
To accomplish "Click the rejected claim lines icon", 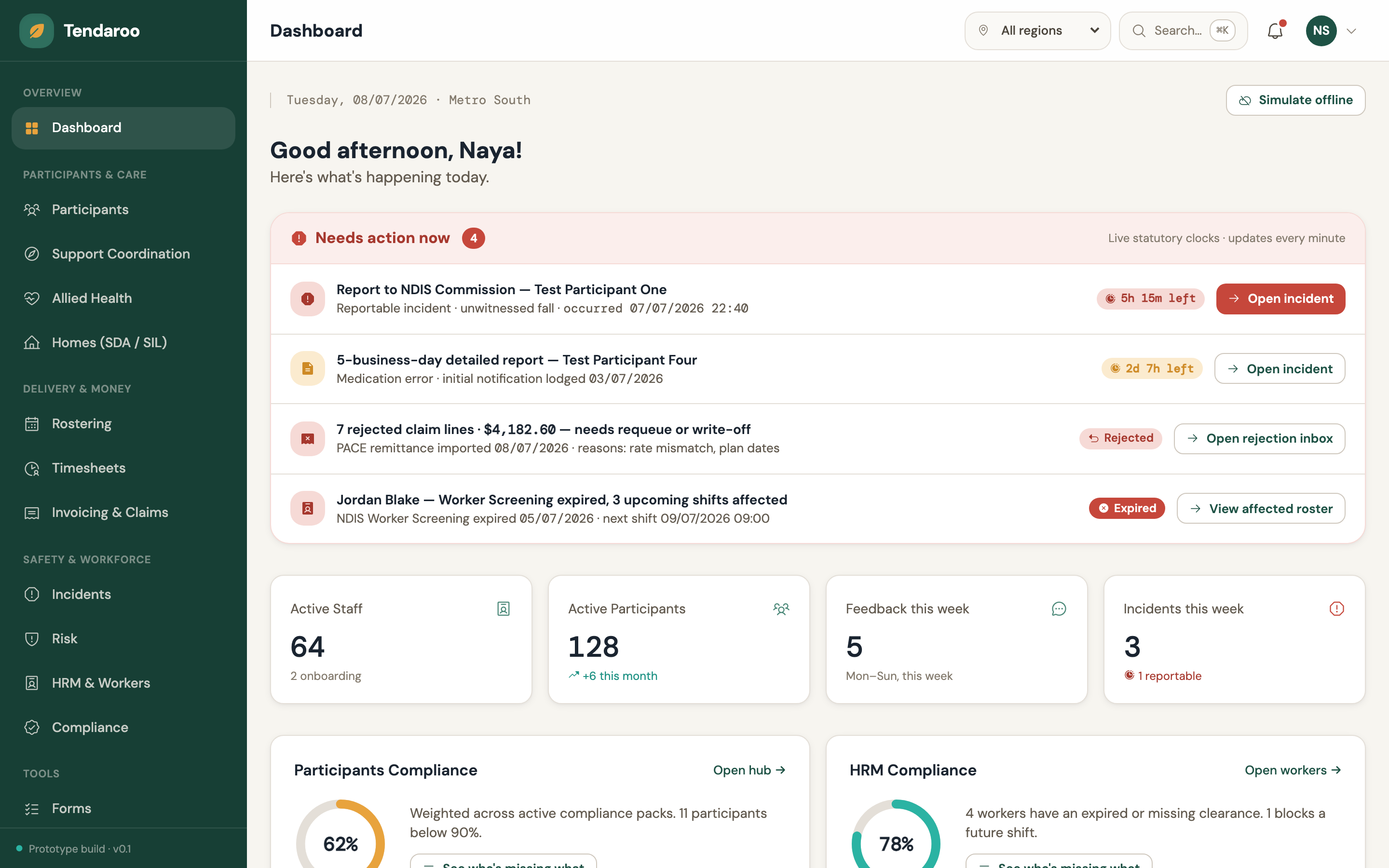I will click(308, 439).
